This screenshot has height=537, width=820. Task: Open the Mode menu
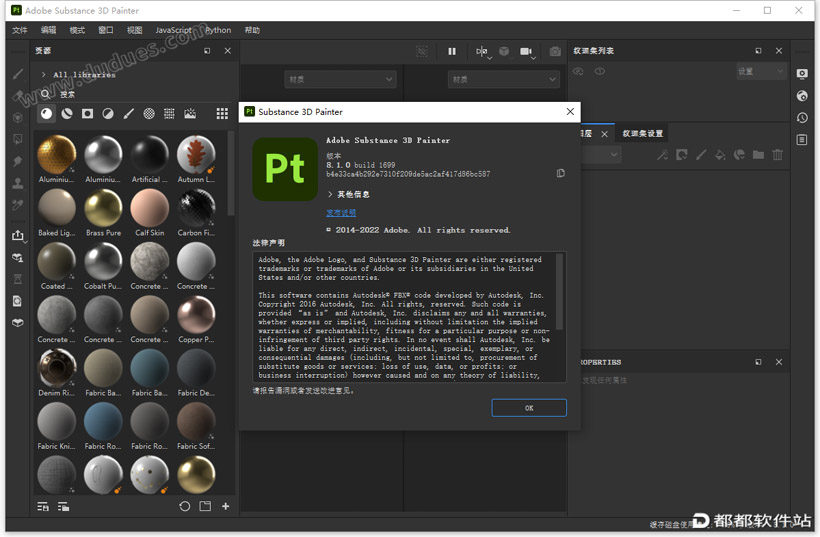click(x=77, y=30)
